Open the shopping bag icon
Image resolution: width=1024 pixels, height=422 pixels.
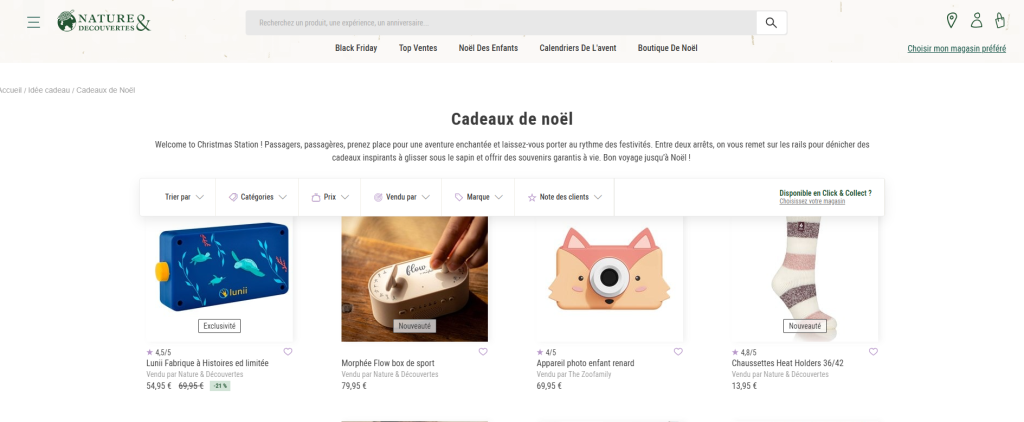coord(1000,20)
